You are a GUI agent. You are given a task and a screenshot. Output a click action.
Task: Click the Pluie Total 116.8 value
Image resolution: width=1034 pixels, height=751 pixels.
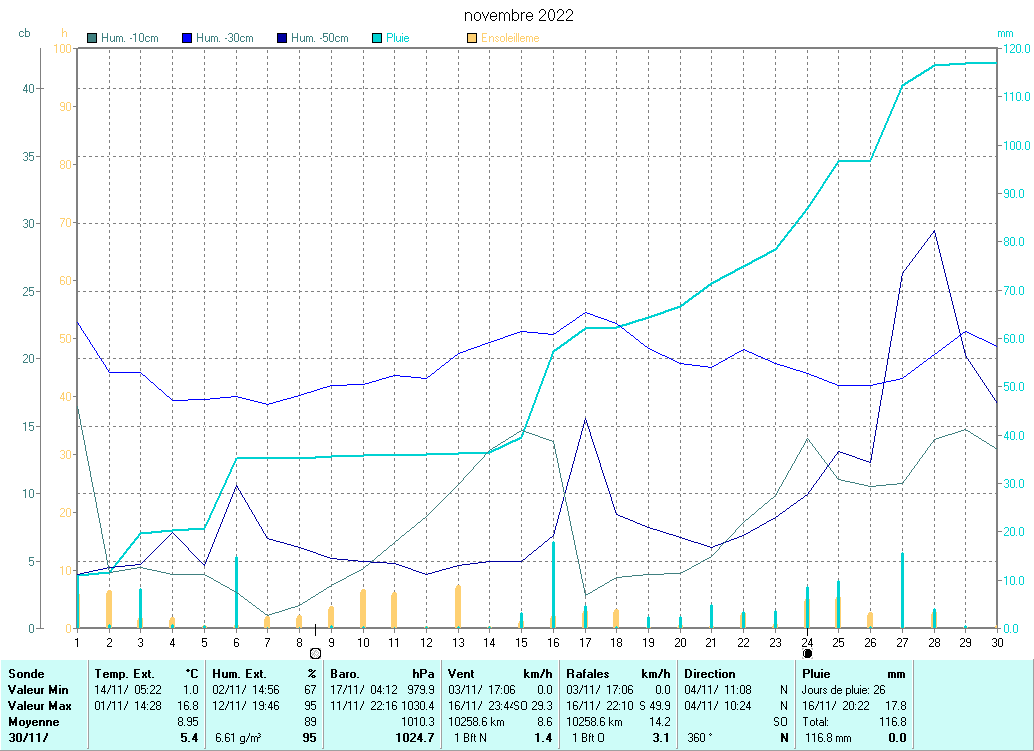892,721
